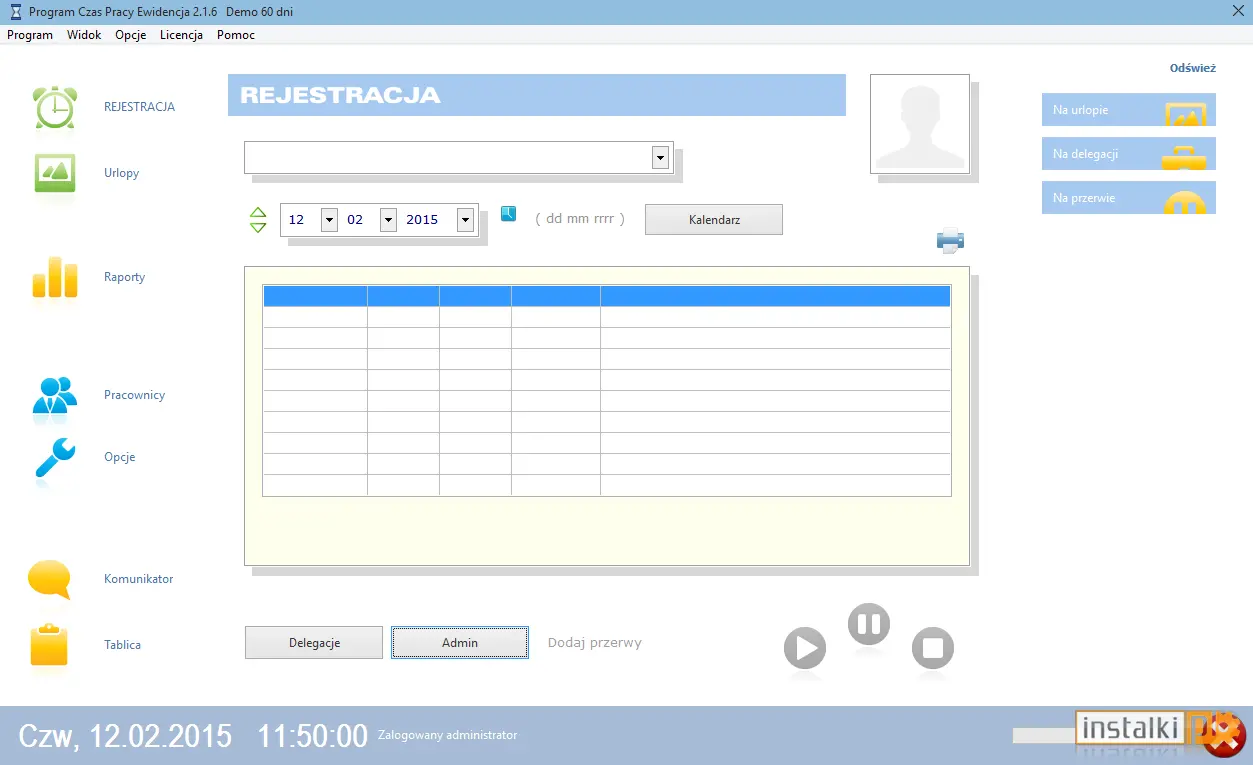
Task: Open the Widok menu
Action: click(84, 35)
